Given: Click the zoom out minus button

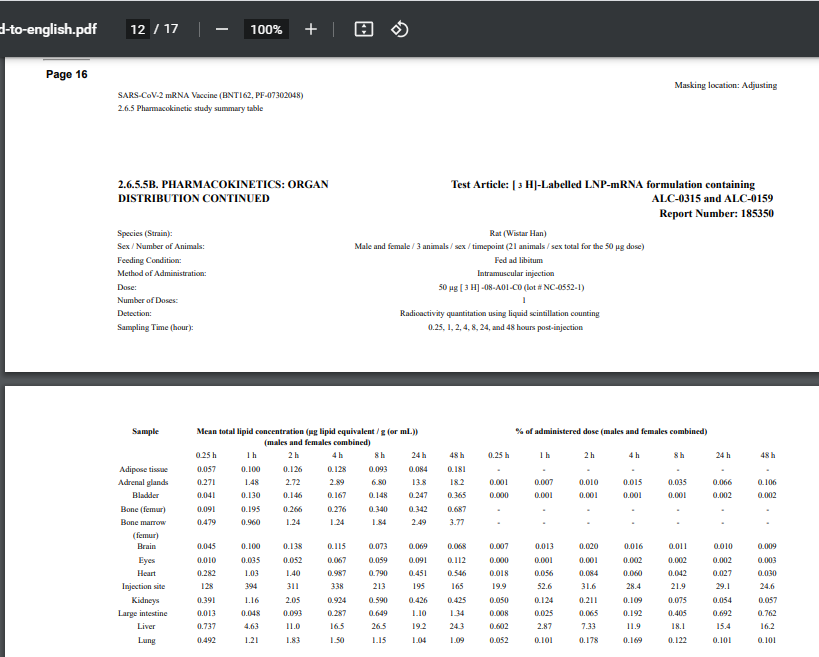Looking at the screenshot, I should (221, 29).
